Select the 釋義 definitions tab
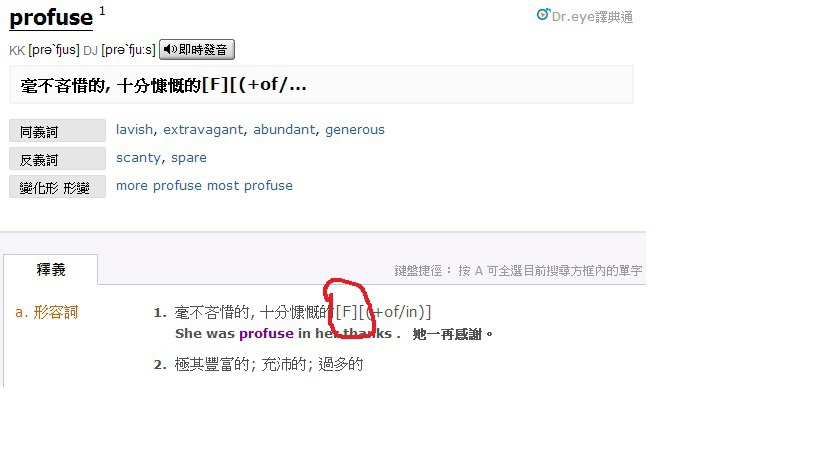The image size is (819, 460). [x=51, y=269]
